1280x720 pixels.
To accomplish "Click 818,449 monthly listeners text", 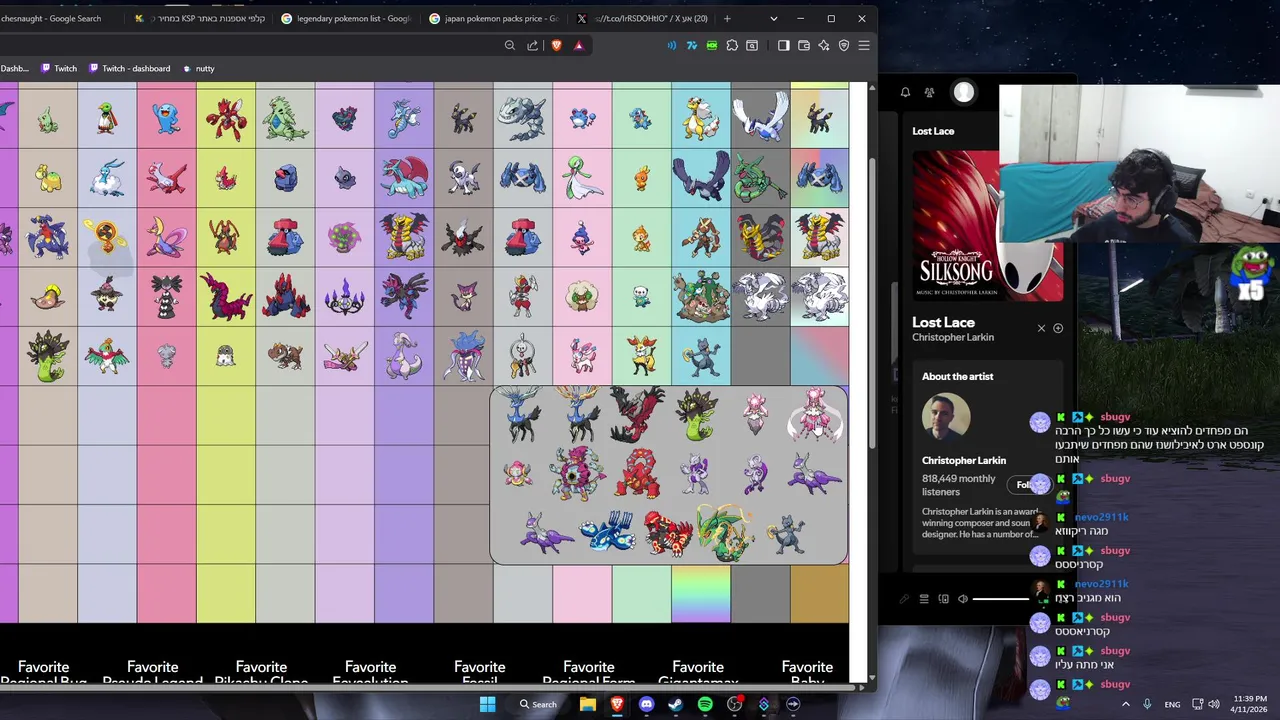I will pyautogui.click(x=959, y=485).
